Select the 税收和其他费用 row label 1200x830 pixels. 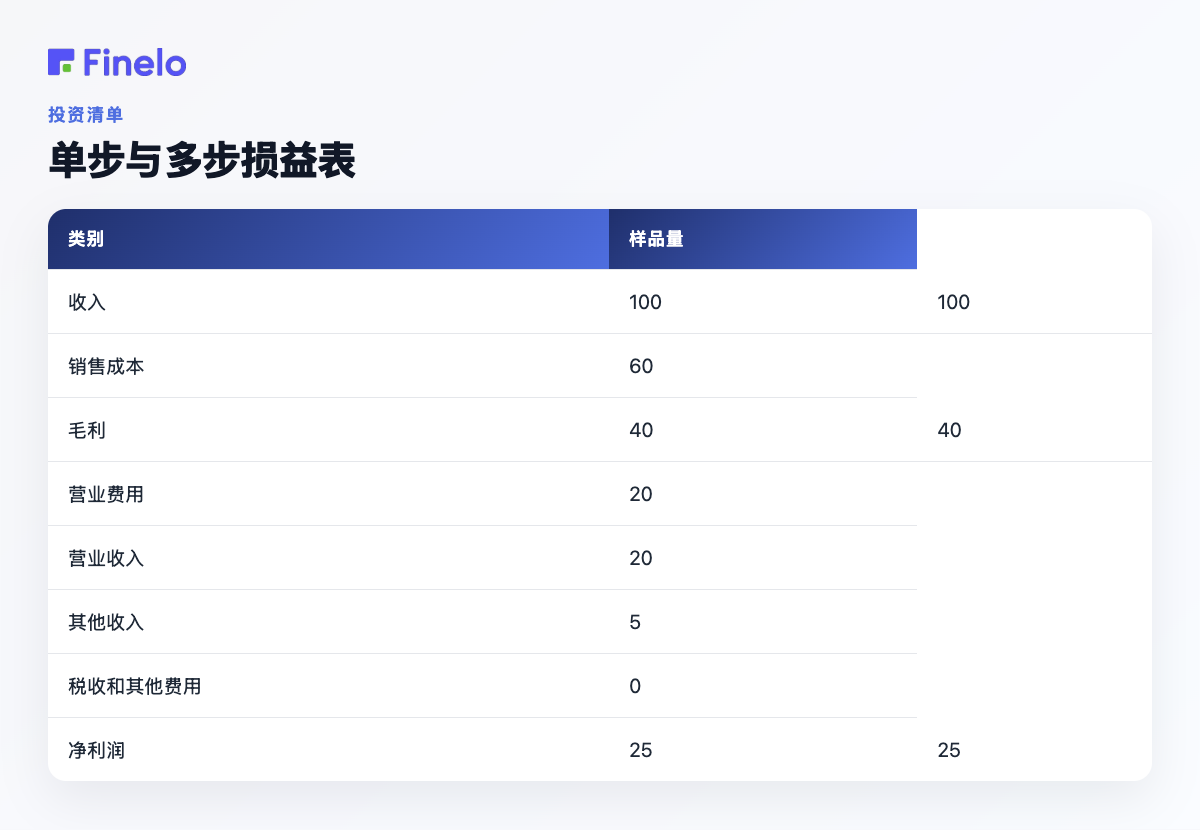(135, 686)
